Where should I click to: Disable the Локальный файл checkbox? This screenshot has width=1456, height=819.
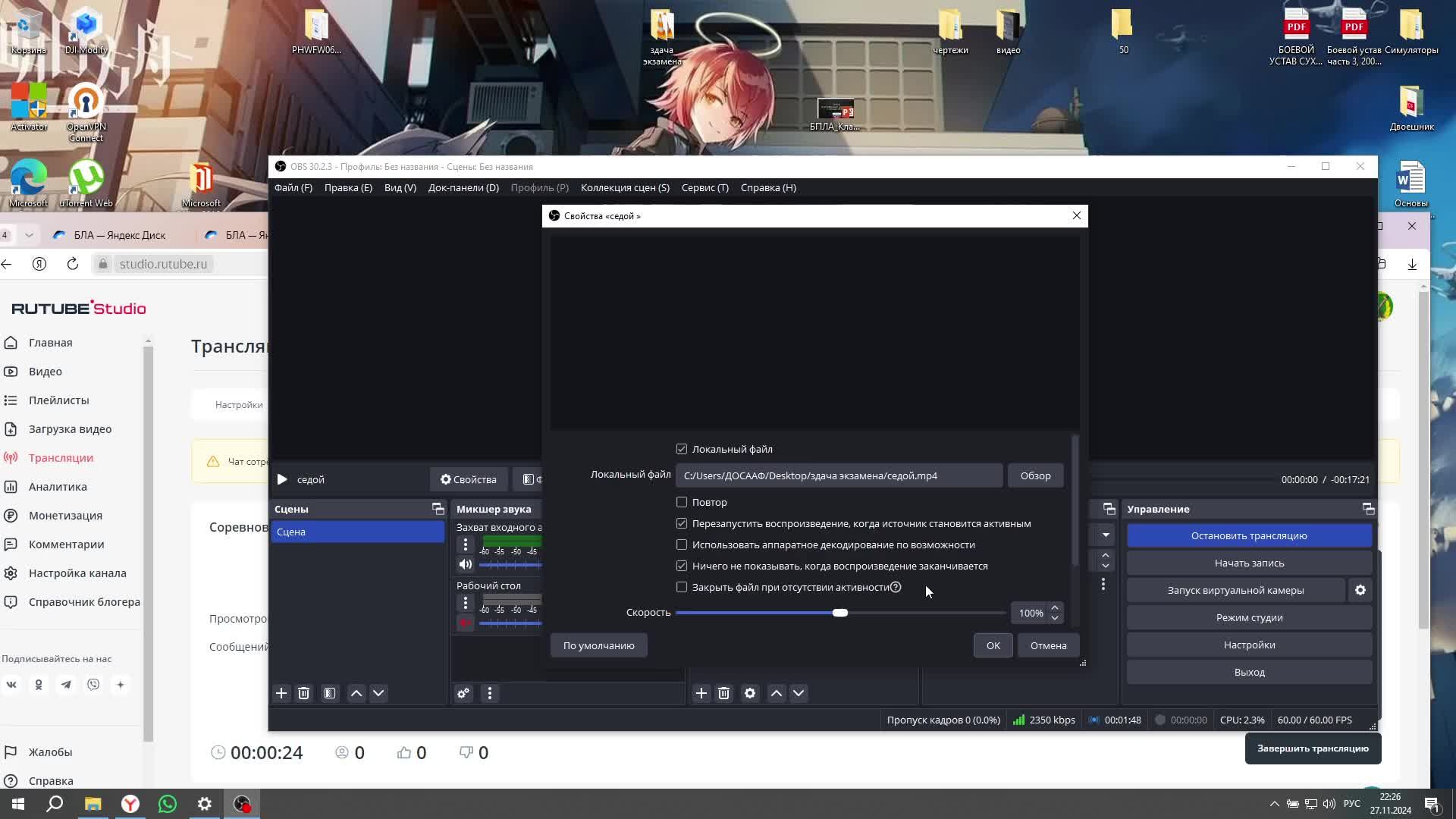[x=682, y=449]
